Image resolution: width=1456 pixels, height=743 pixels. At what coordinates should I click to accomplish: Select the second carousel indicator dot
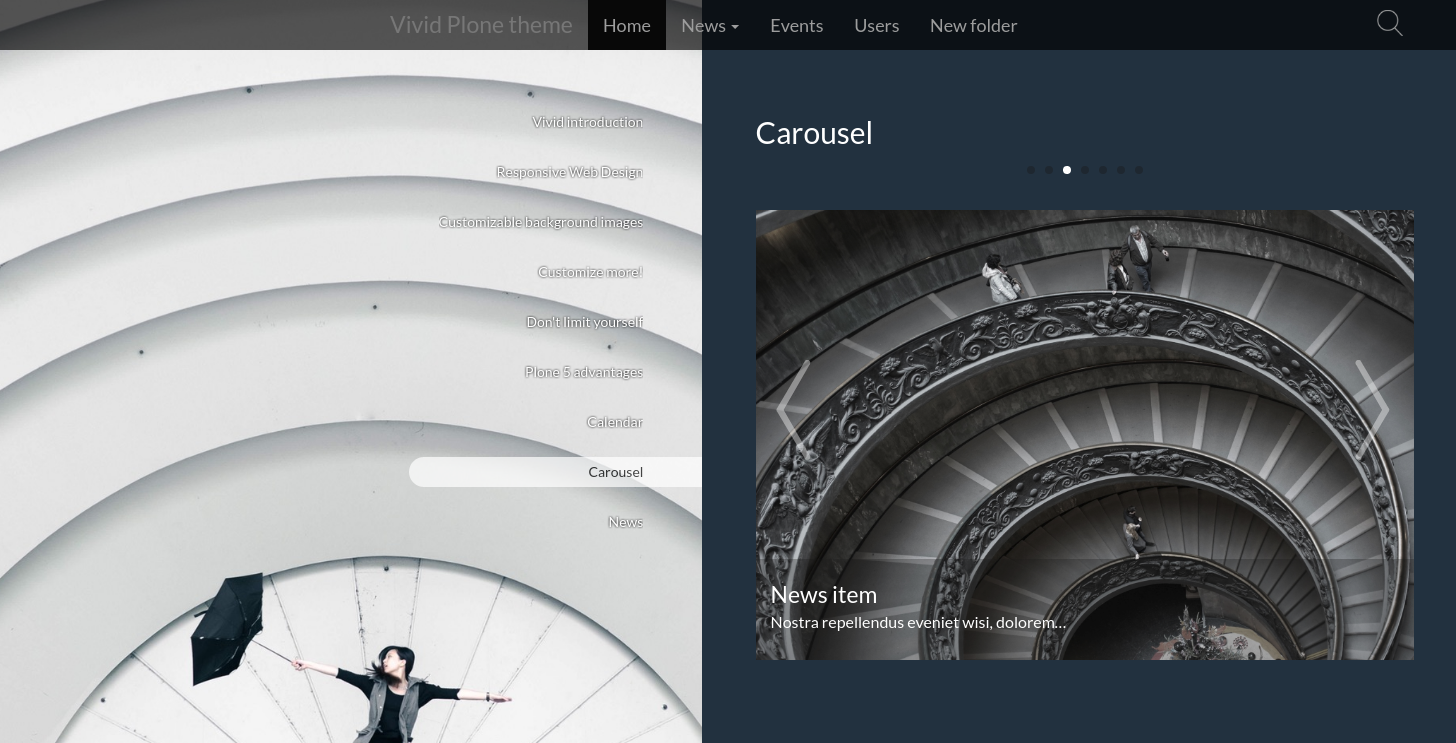coord(1049,170)
